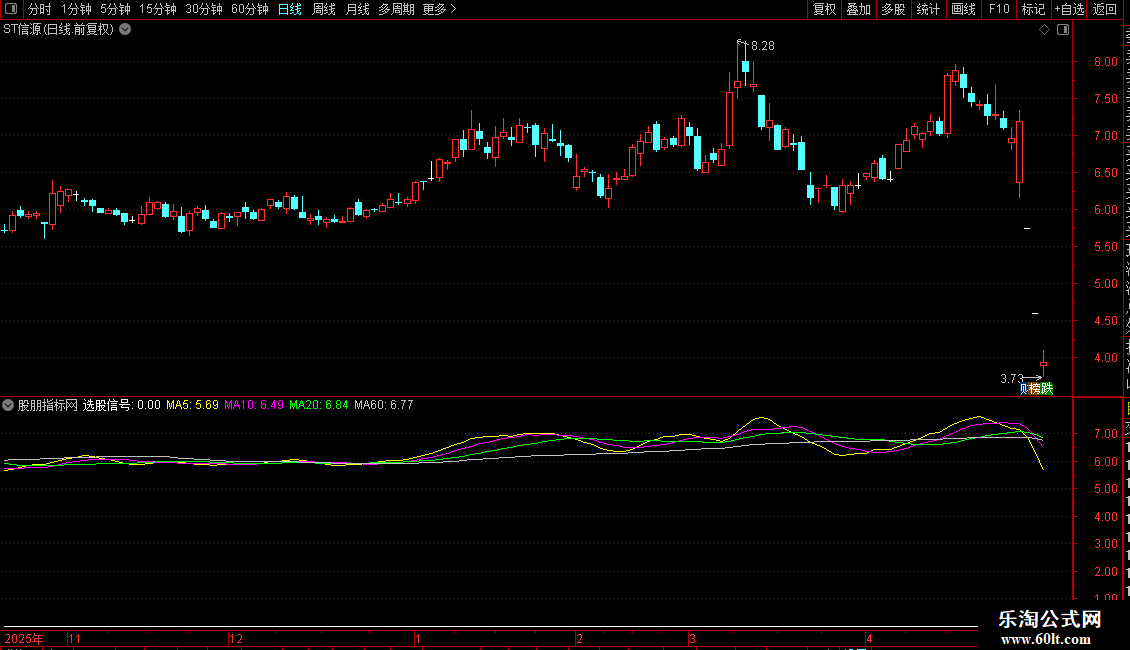Add stock via +自选 button
The width and height of the screenshot is (1130, 650).
[1069, 9]
